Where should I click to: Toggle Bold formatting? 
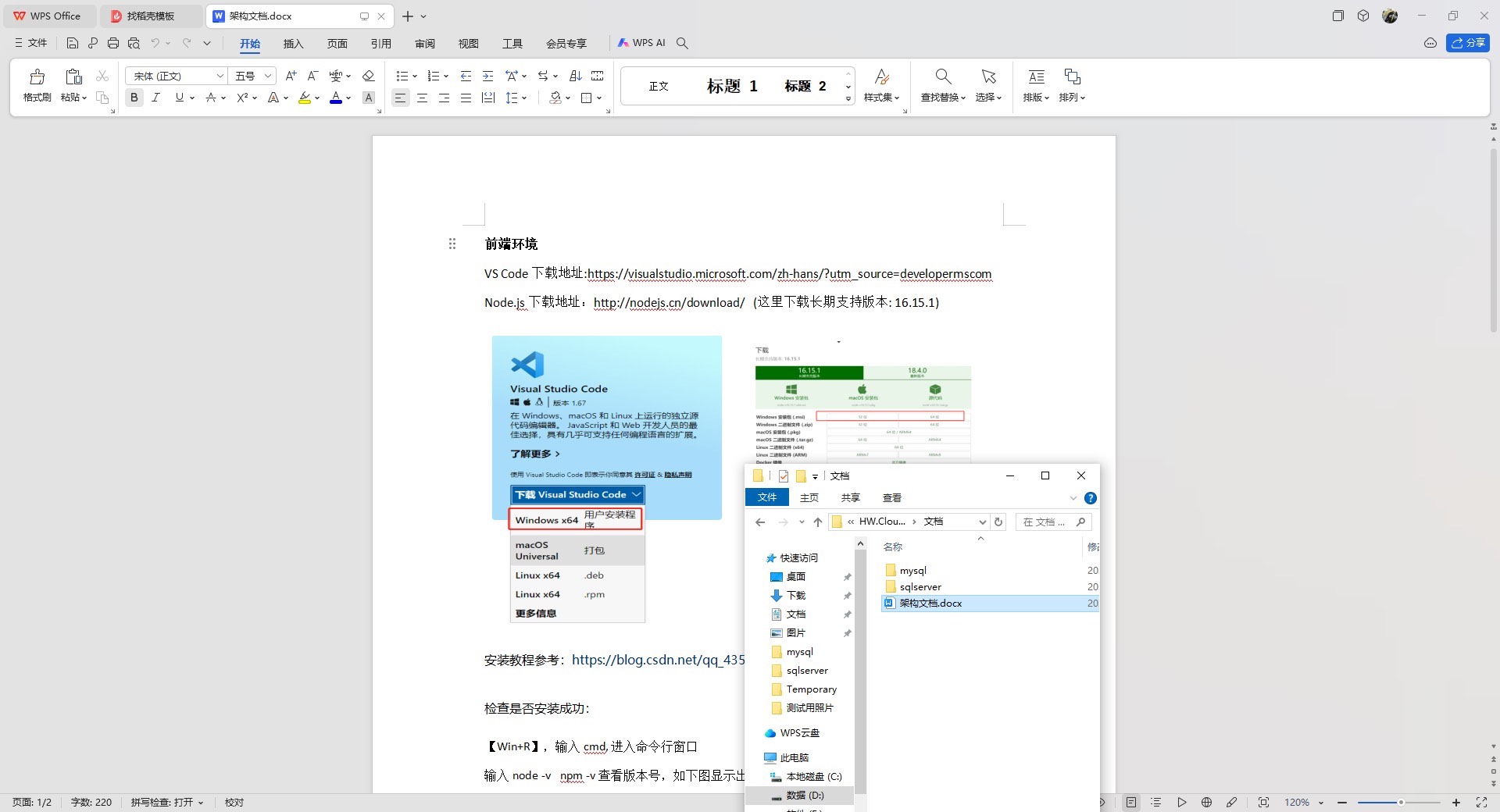point(134,98)
